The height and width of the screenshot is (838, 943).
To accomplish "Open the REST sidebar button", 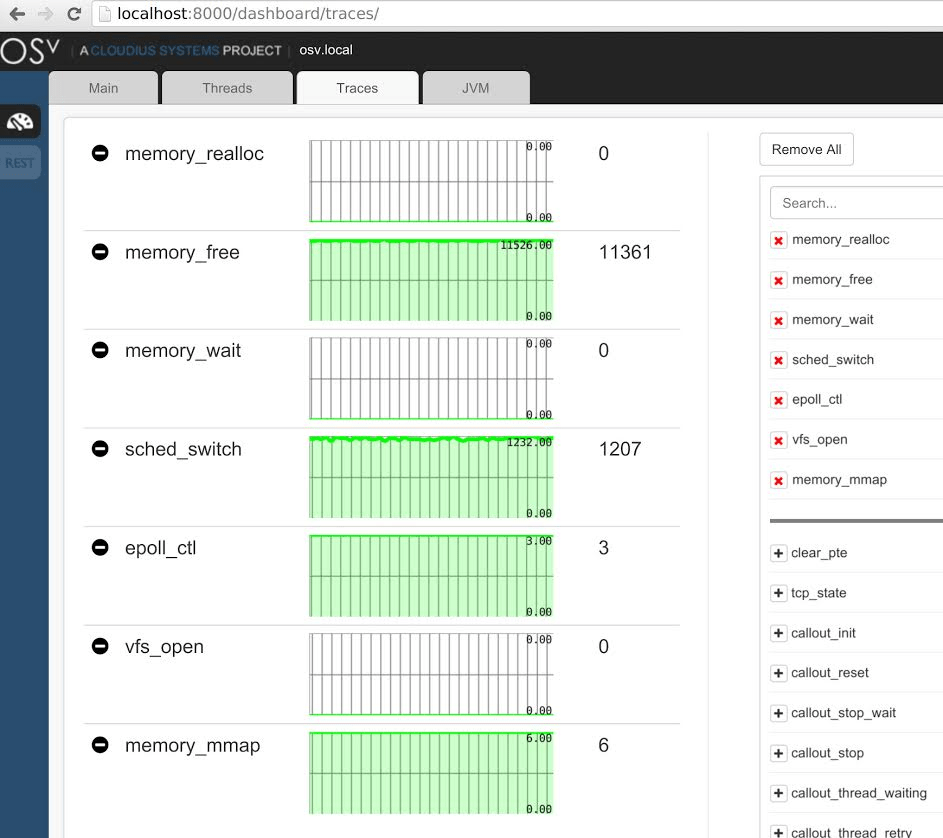I will [x=20, y=163].
